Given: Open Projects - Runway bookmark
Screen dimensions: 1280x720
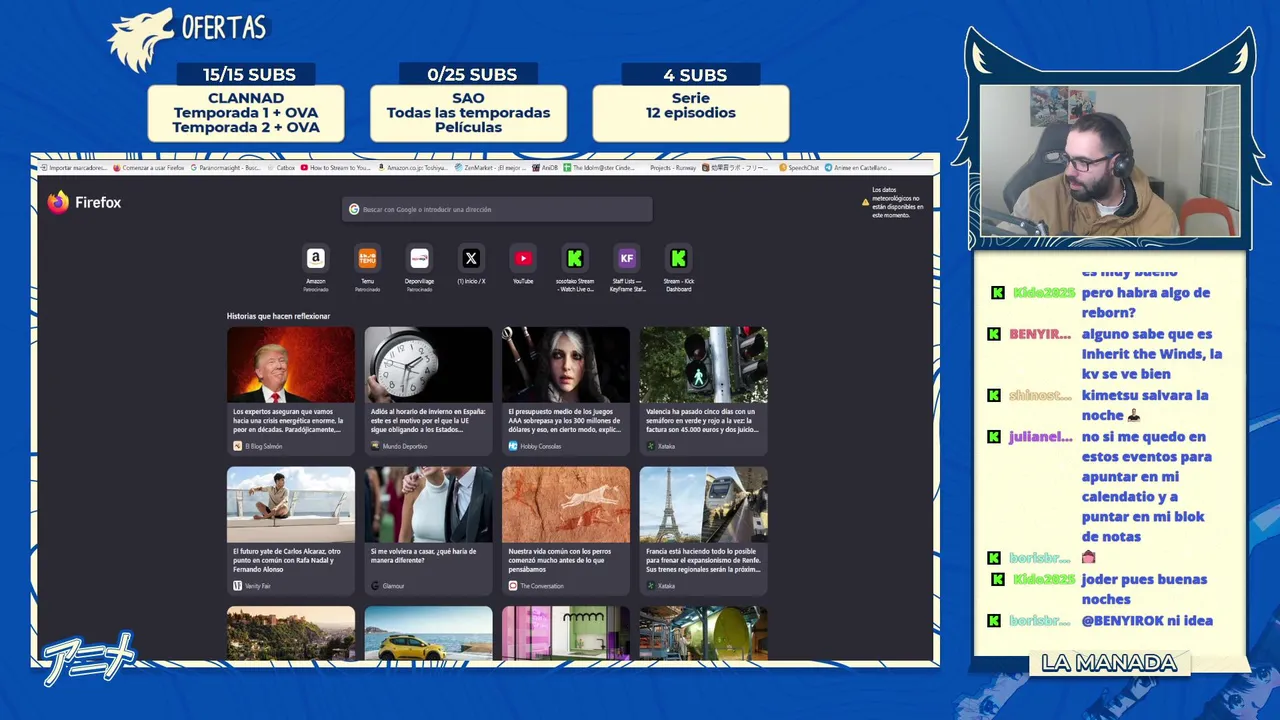Looking at the screenshot, I should (x=672, y=168).
